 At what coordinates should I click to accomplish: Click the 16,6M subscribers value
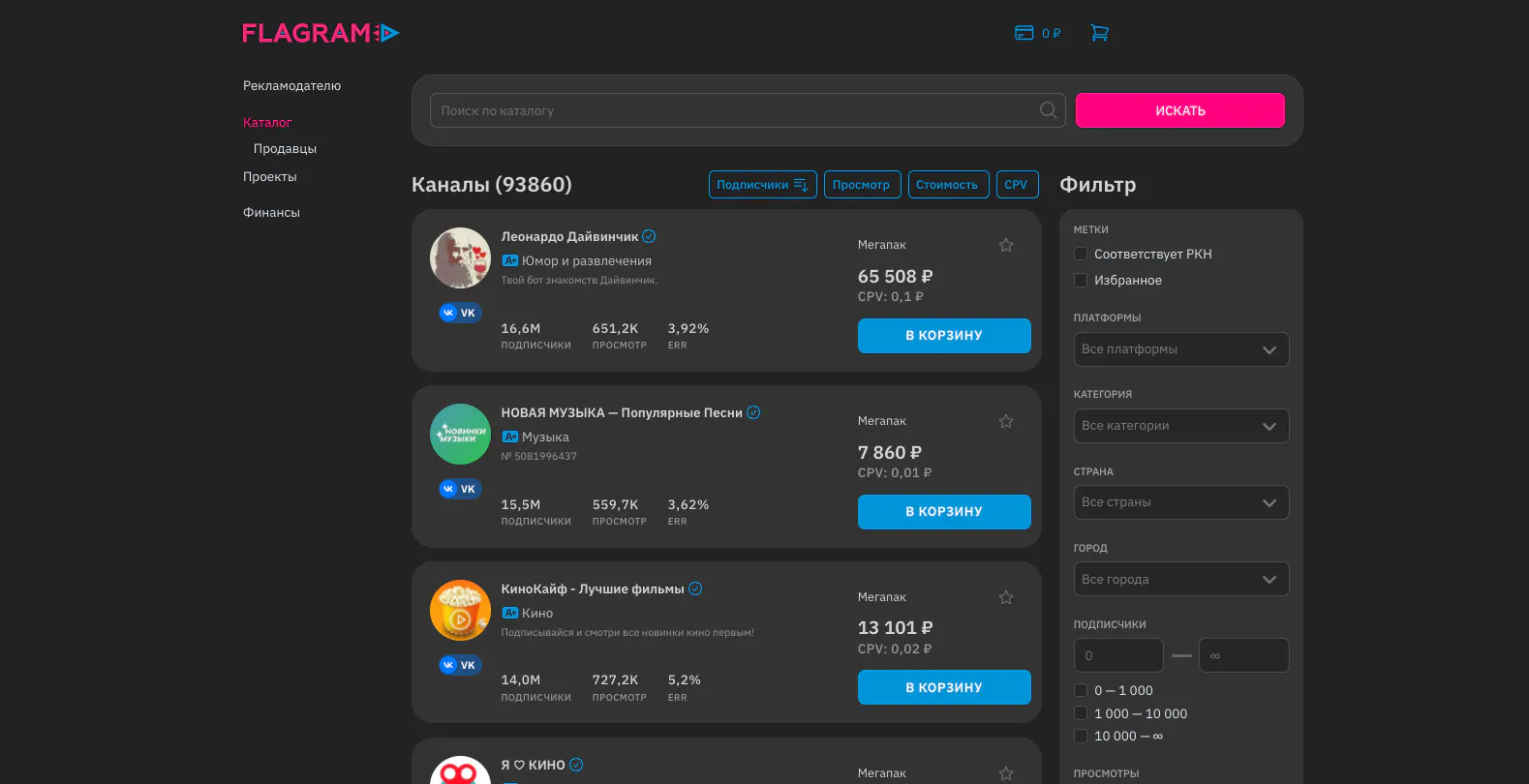pos(521,328)
